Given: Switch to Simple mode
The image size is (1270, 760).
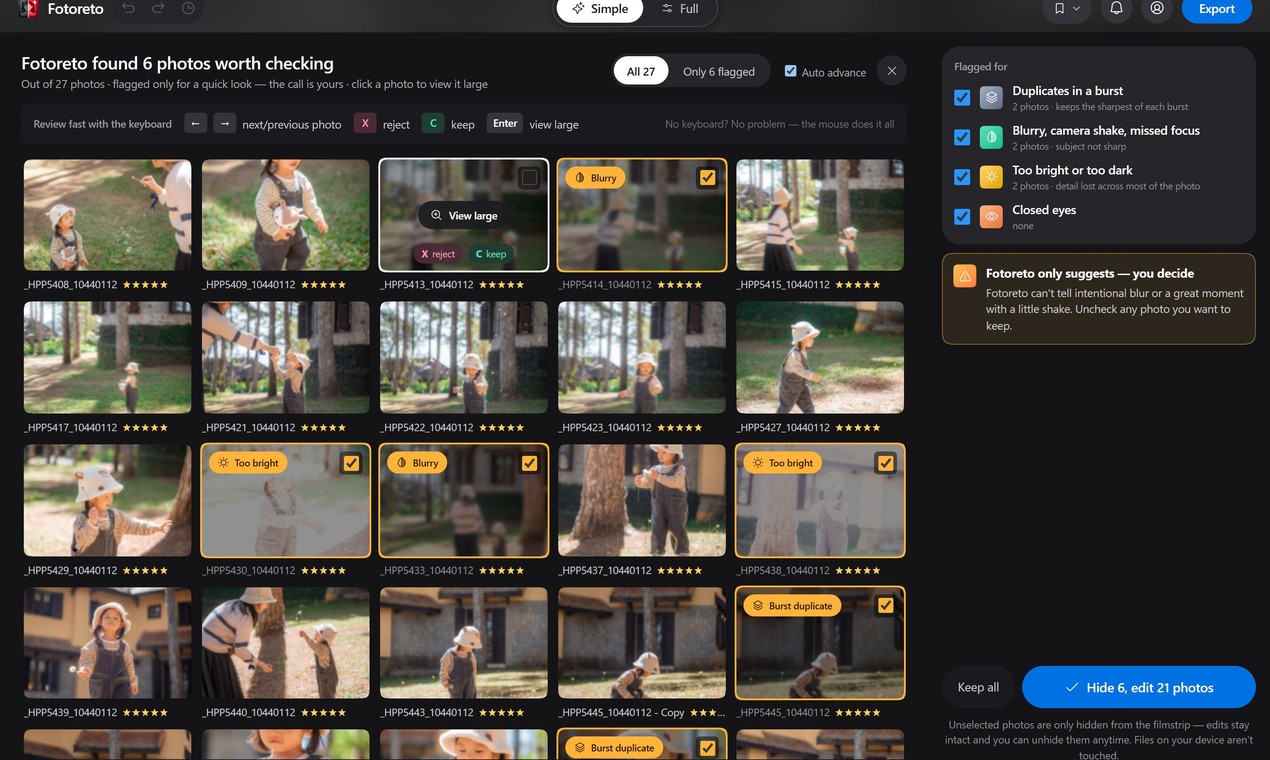Looking at the screenshot, I should click(x=600, y=9).
